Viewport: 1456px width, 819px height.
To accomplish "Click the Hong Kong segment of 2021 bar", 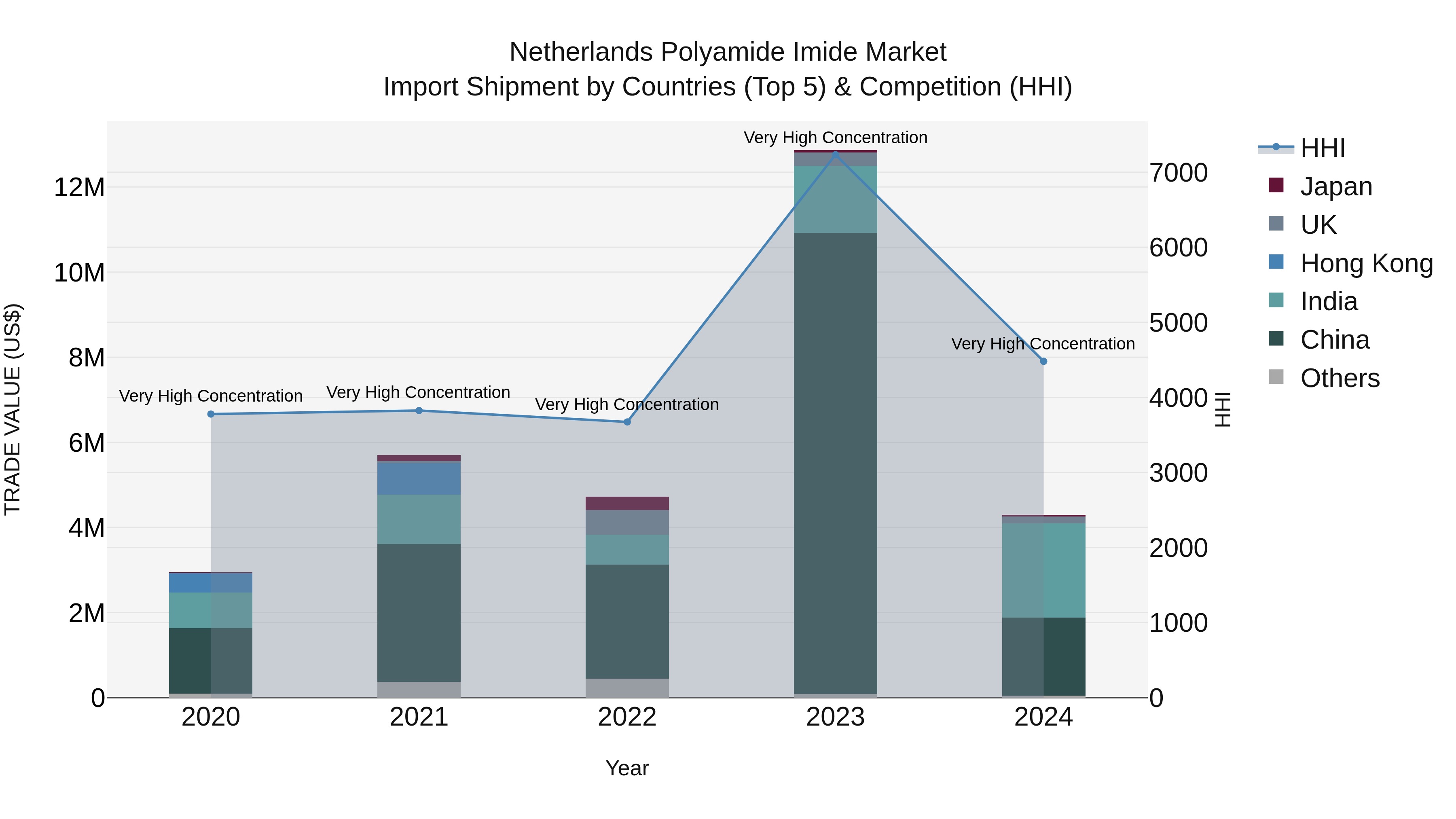I will [x=419, y=479].
